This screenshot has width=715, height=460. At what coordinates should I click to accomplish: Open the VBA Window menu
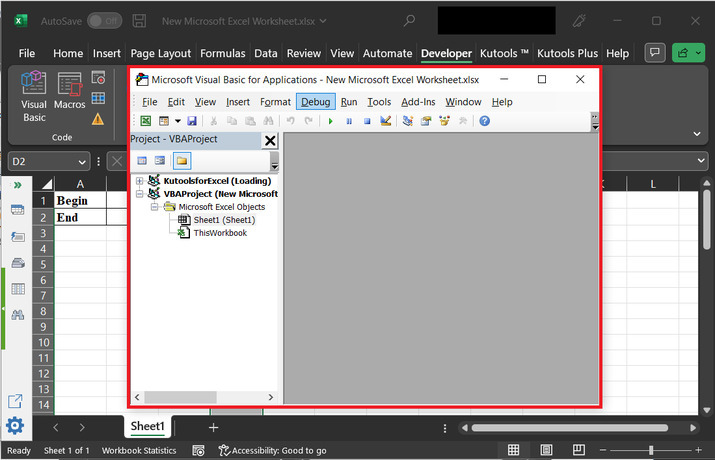click(463, 102)
